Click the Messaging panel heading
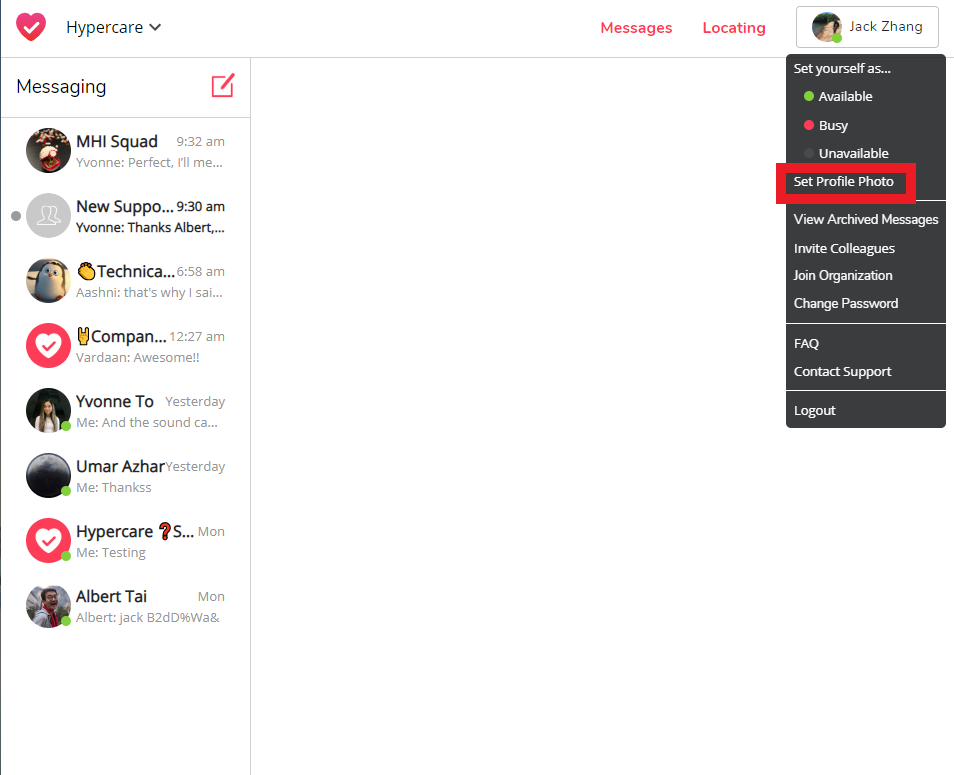954x775 pixels. pos(61,86)
